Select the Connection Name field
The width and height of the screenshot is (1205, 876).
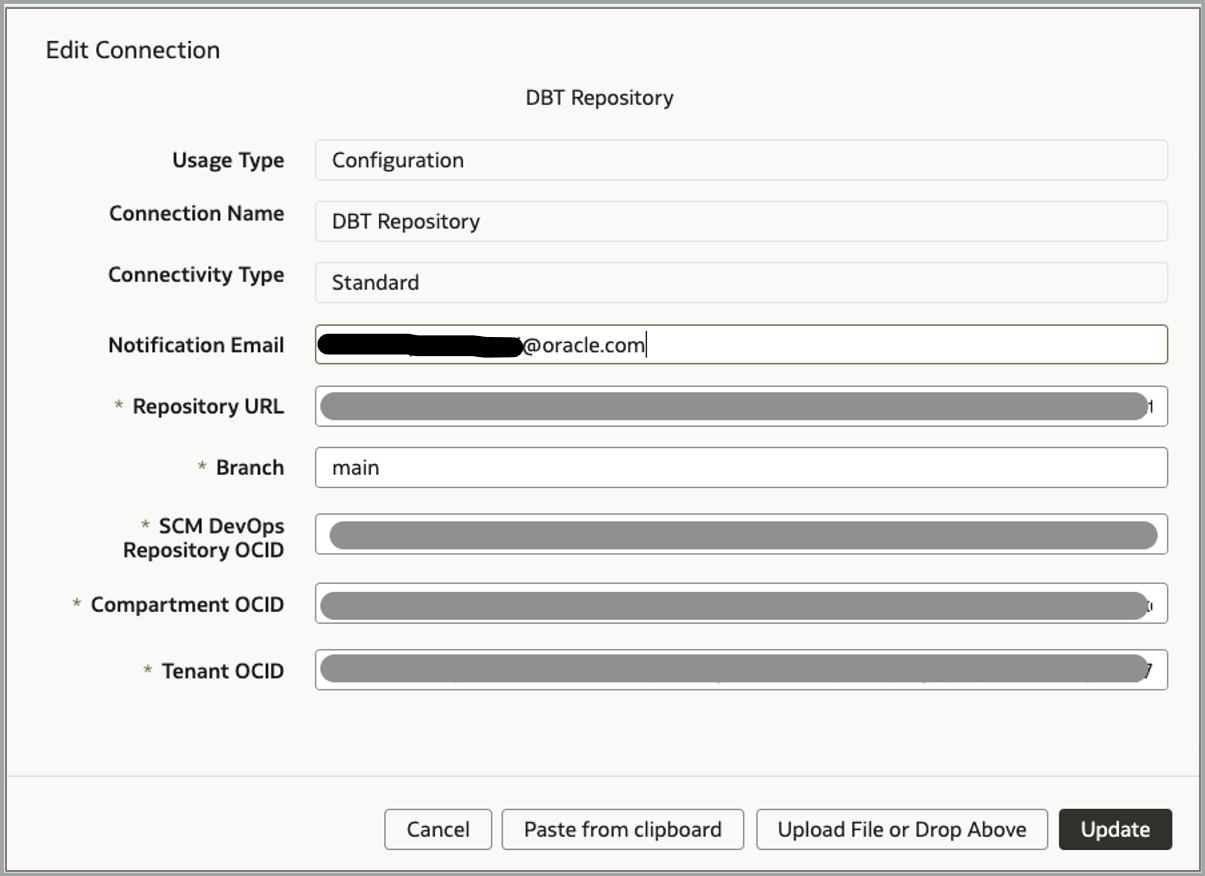(740, 221)
